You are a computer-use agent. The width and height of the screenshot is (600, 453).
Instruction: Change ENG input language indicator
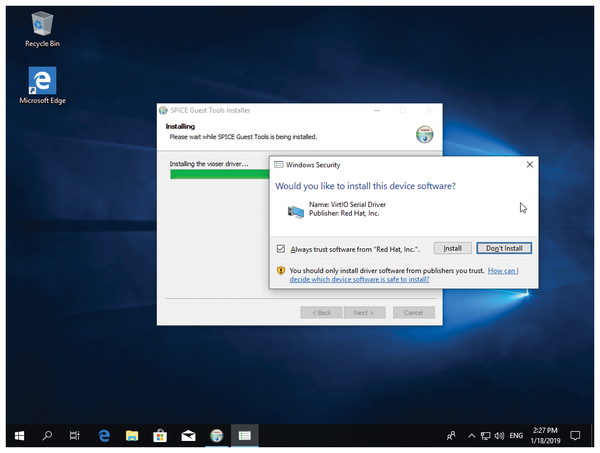tap(516, 435)
